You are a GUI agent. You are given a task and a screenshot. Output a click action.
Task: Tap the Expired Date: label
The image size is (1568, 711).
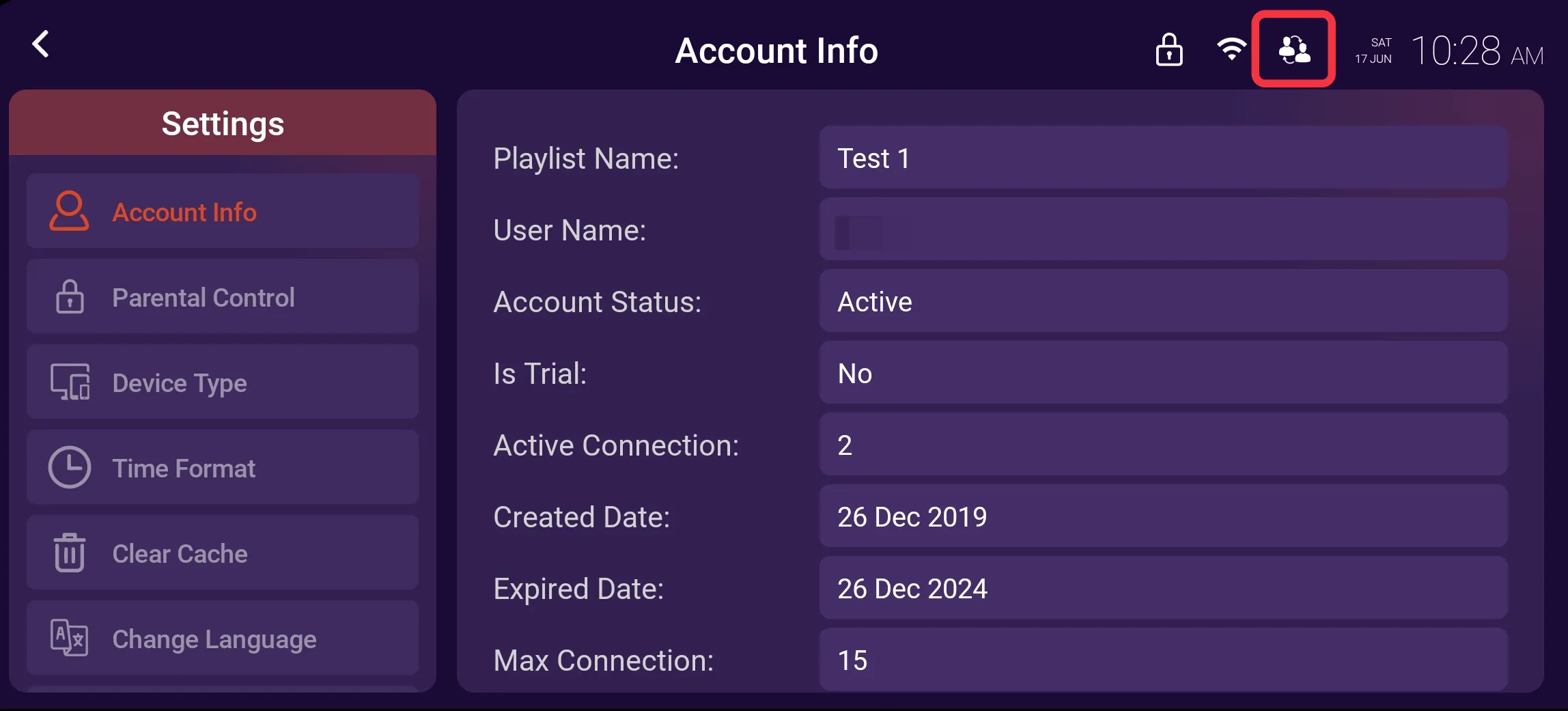tap(578, 589)
